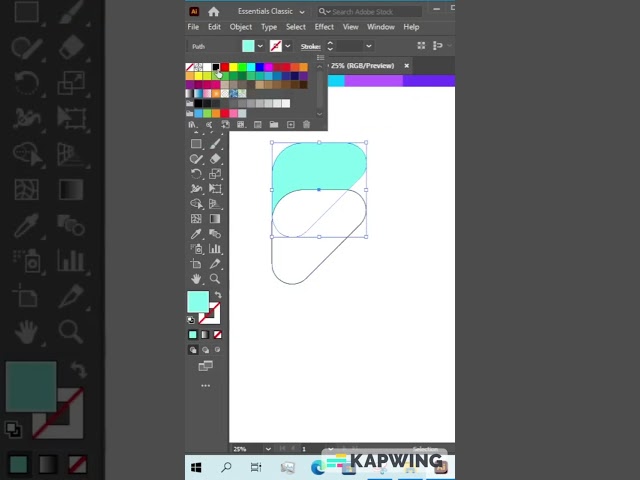Set paint mode to Color
The image size is (640, 480).
(193, 335)
